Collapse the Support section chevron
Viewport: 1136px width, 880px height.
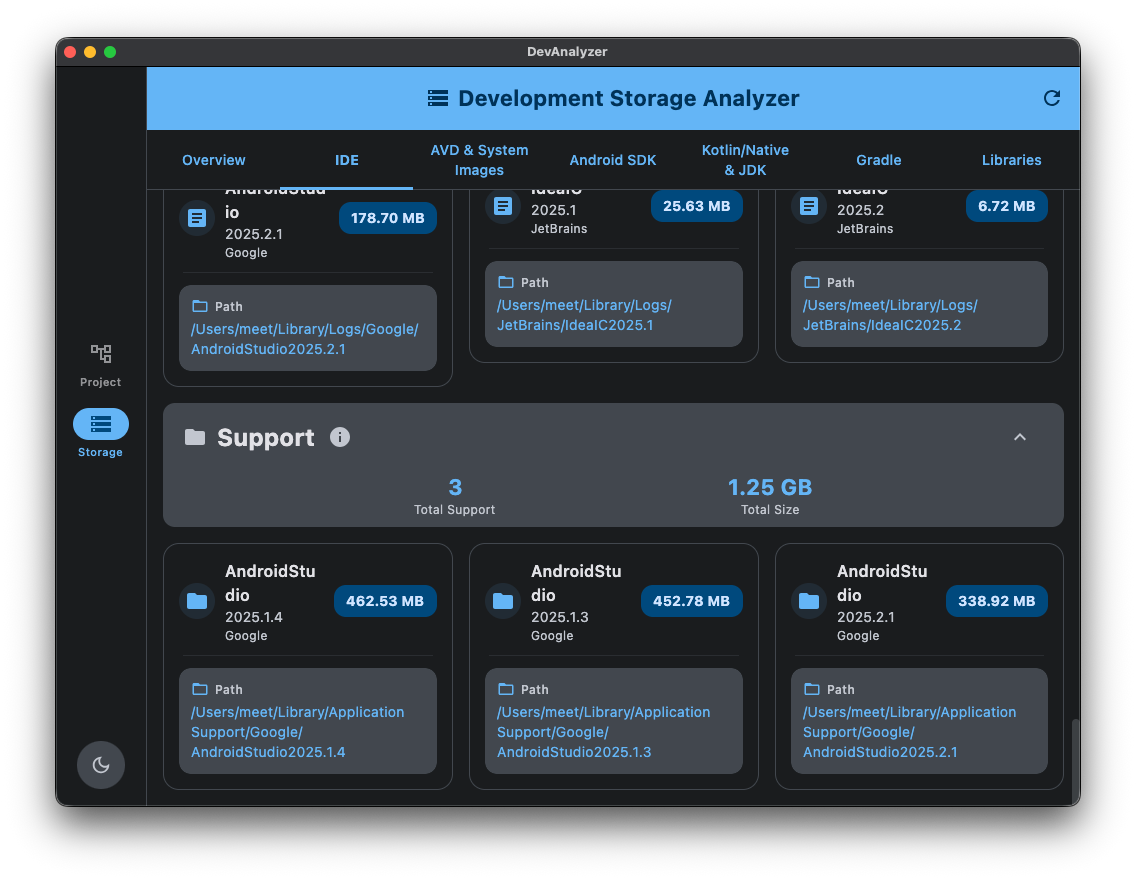click(x=1019, y=437)
